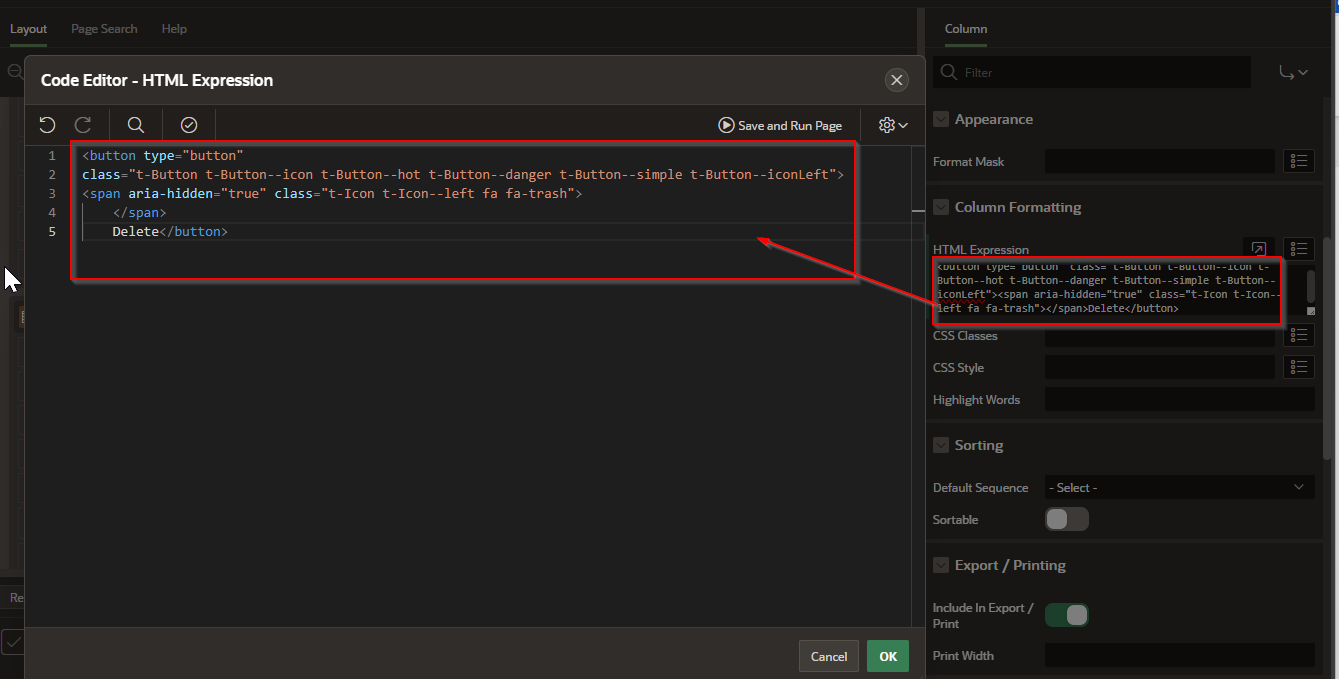This screenshot has width=1339, height=679.
Task: Open the Find search tool in Code Editor
Action: [x=136, y=125]
